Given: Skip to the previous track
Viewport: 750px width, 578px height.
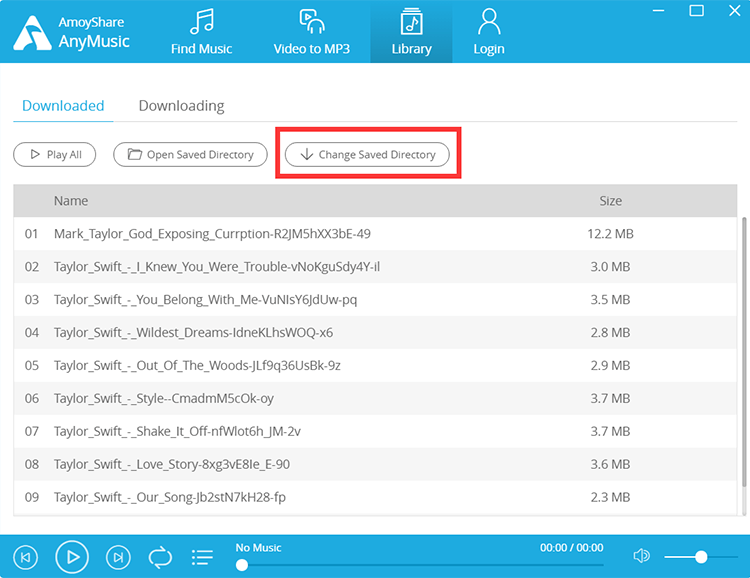Looking at the screenshot, I should pyautogui.click(x=26, y=557).
